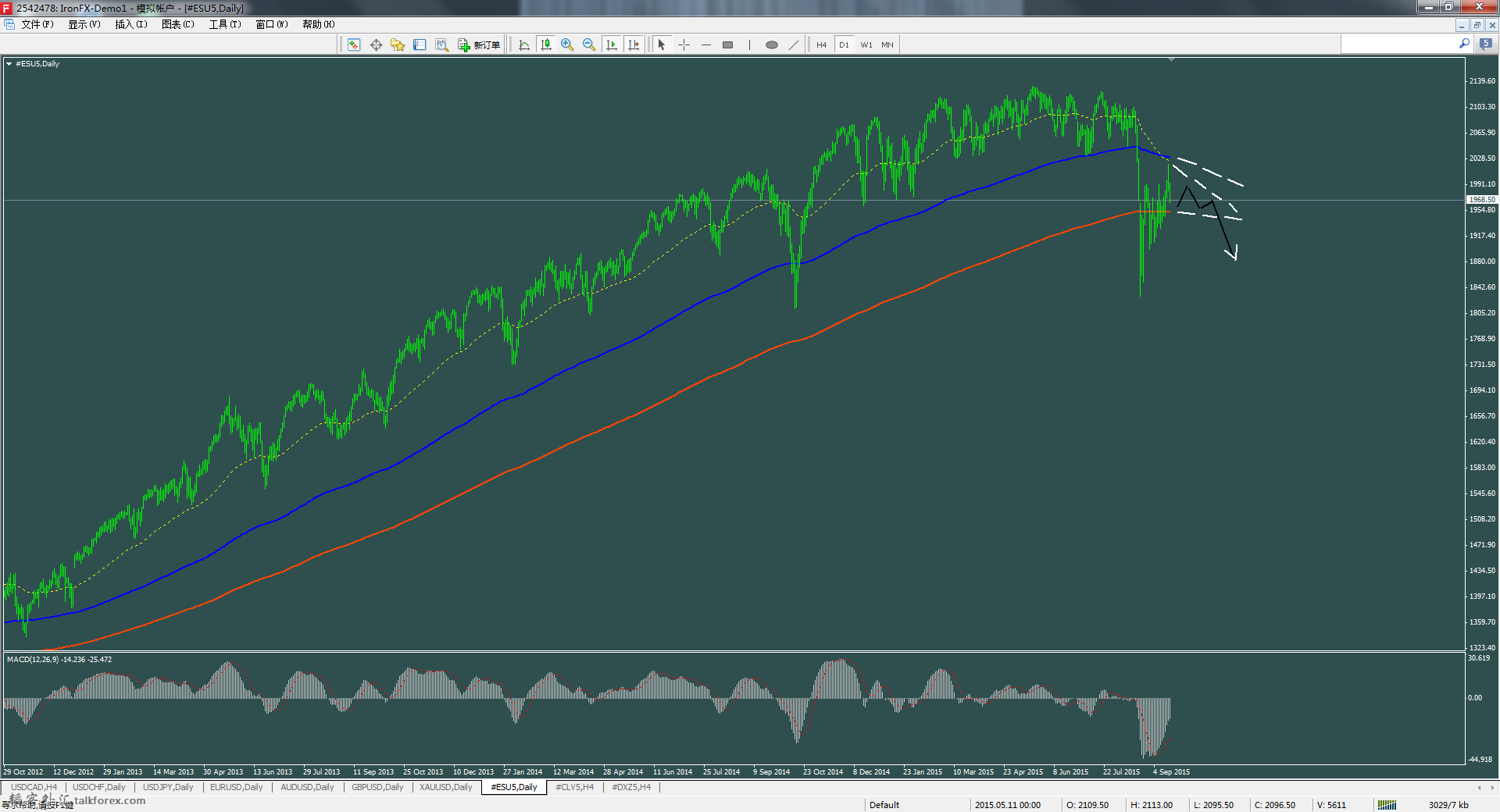Open the Data Window crosshair icon

376,45
